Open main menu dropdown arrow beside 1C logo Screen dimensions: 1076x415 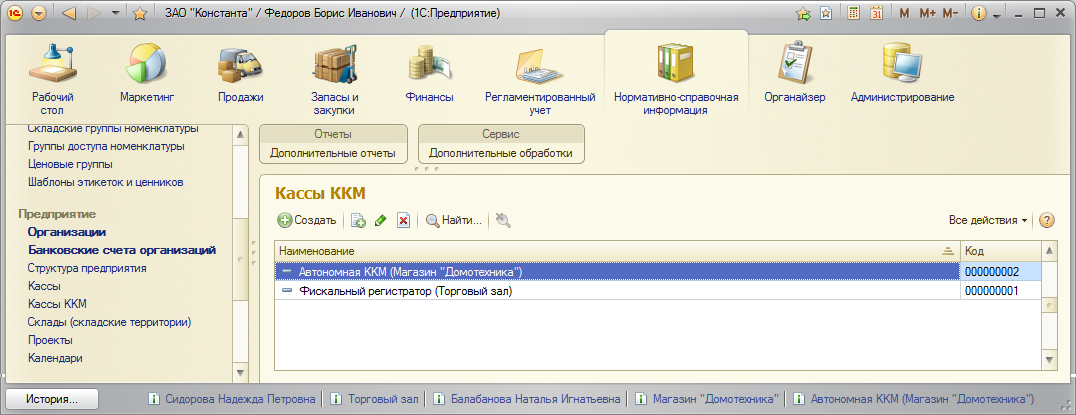38,13
